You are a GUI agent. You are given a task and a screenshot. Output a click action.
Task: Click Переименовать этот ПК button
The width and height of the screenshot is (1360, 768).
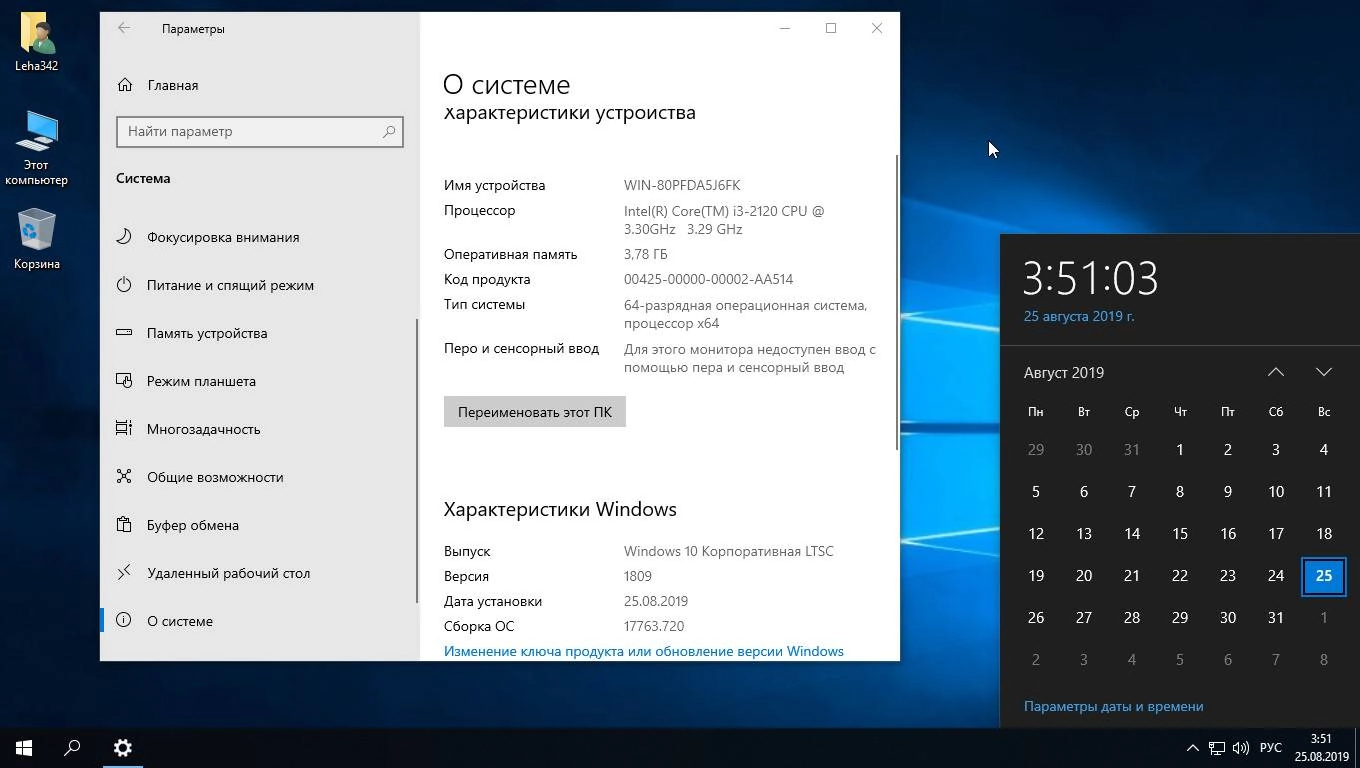point(535,412)
